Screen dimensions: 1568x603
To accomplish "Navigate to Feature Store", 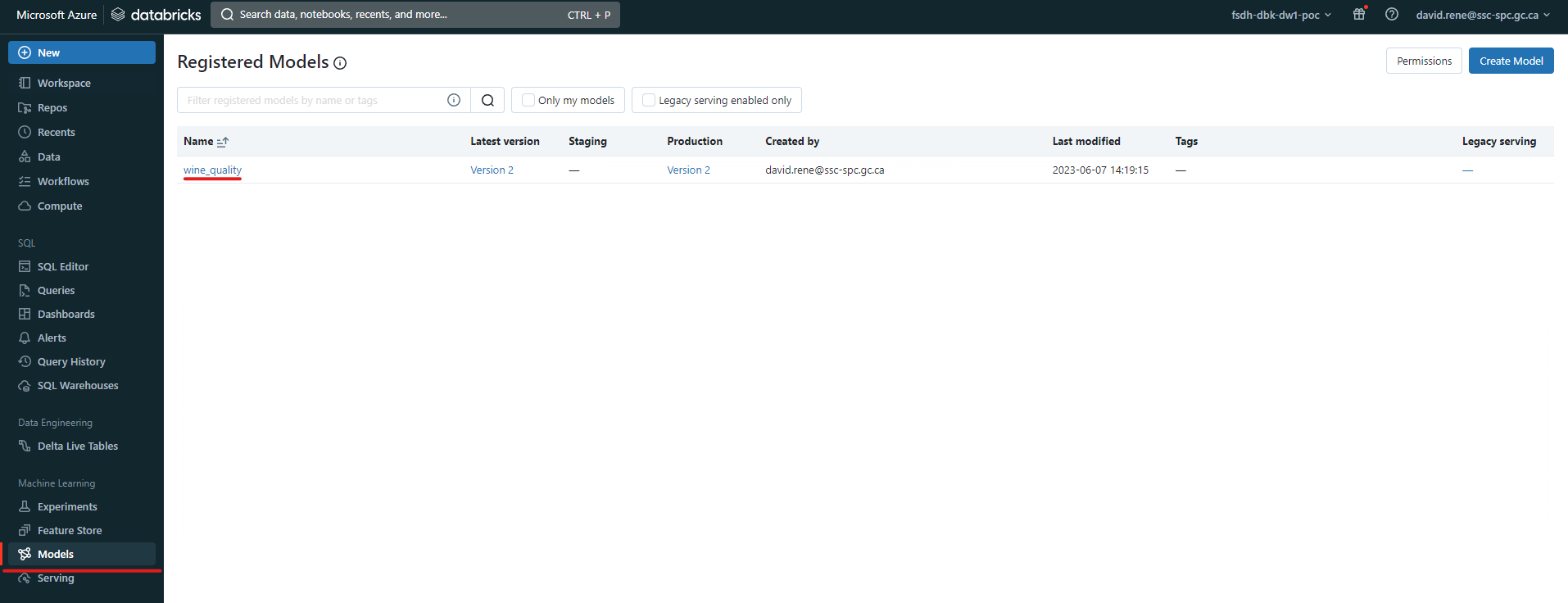I will 70,530.
